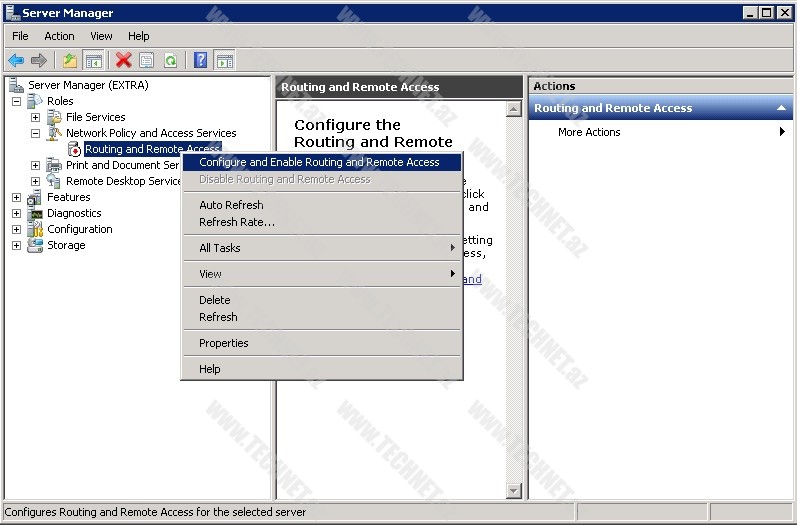This screenshot has height=525, width=797.
Task: Select Properties from the context menu
Action: [224, 343]
